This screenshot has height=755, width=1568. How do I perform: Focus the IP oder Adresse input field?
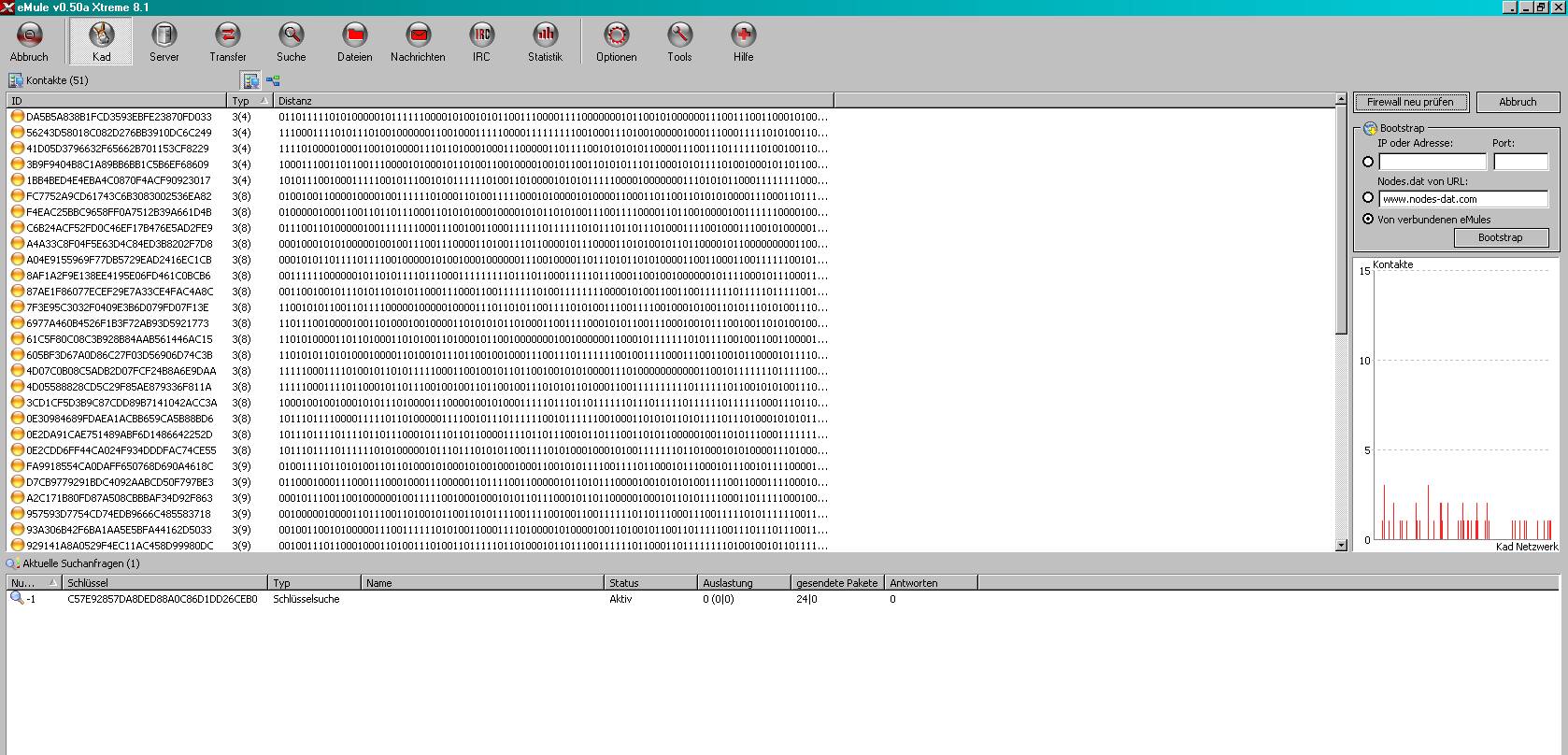1433,162
